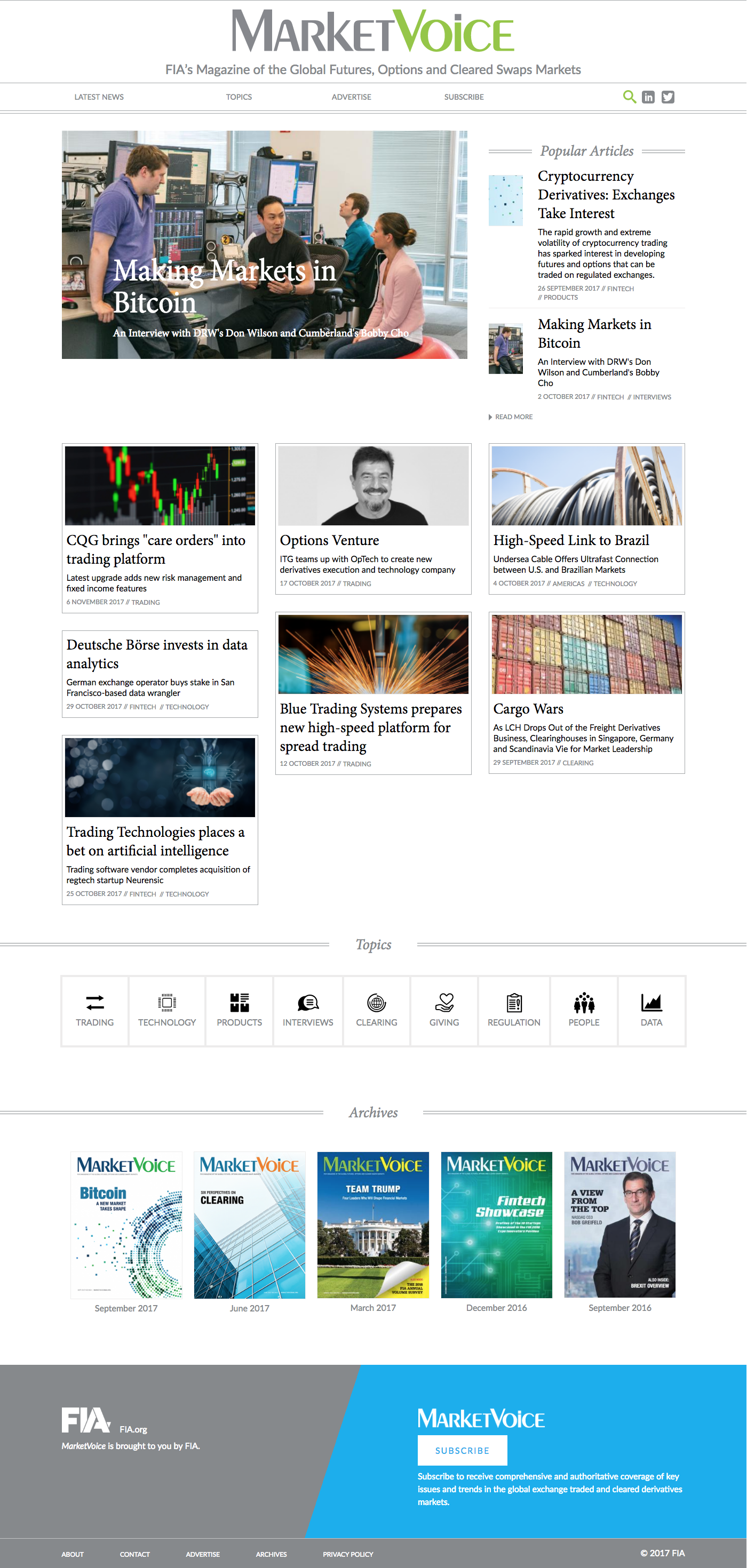Go to ADVERTISE in top navigation
The height and width of the screenshot is (1568, 747).
351,97
